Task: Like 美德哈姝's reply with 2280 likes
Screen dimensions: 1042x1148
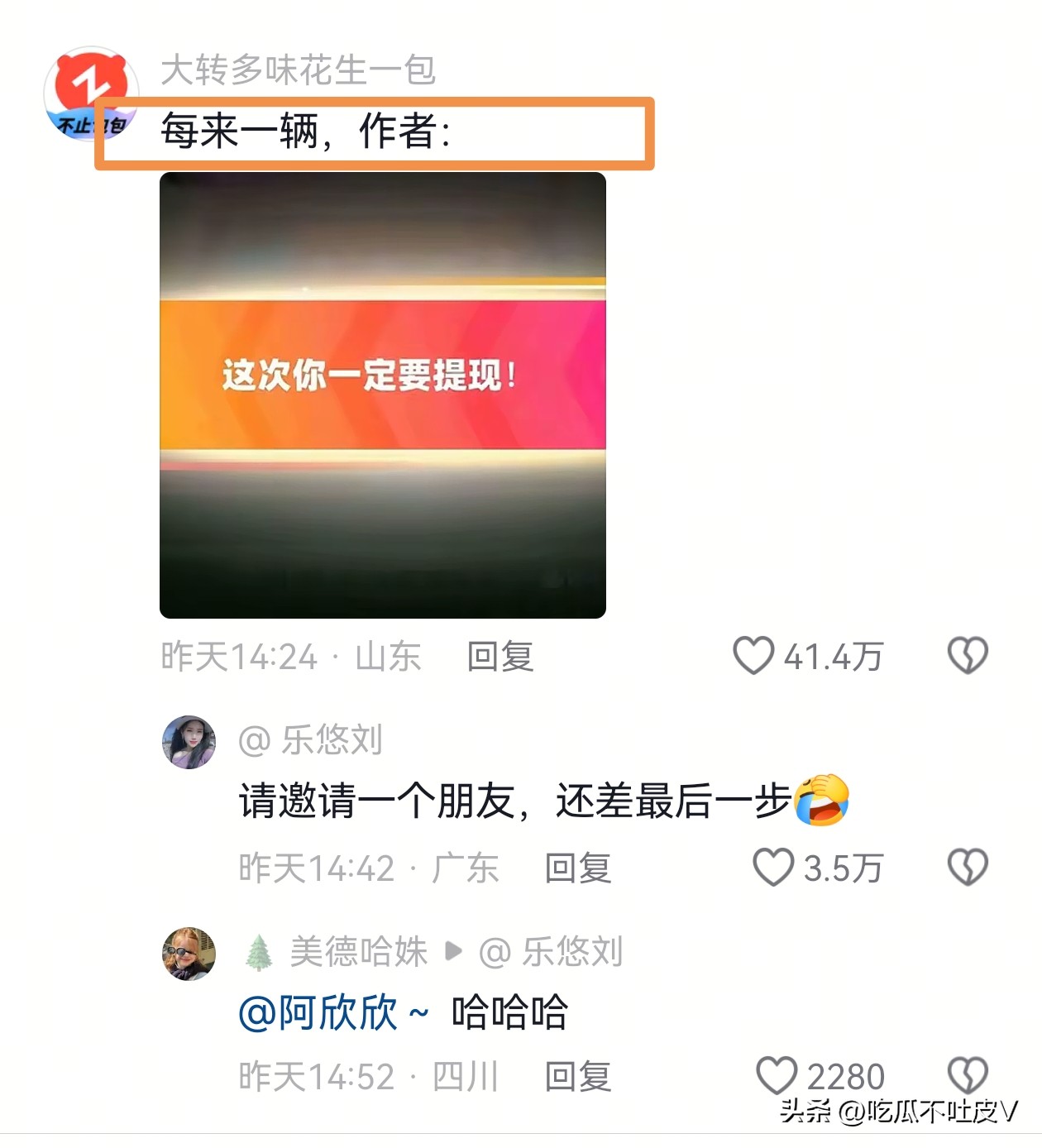Action: (777, 1076)
